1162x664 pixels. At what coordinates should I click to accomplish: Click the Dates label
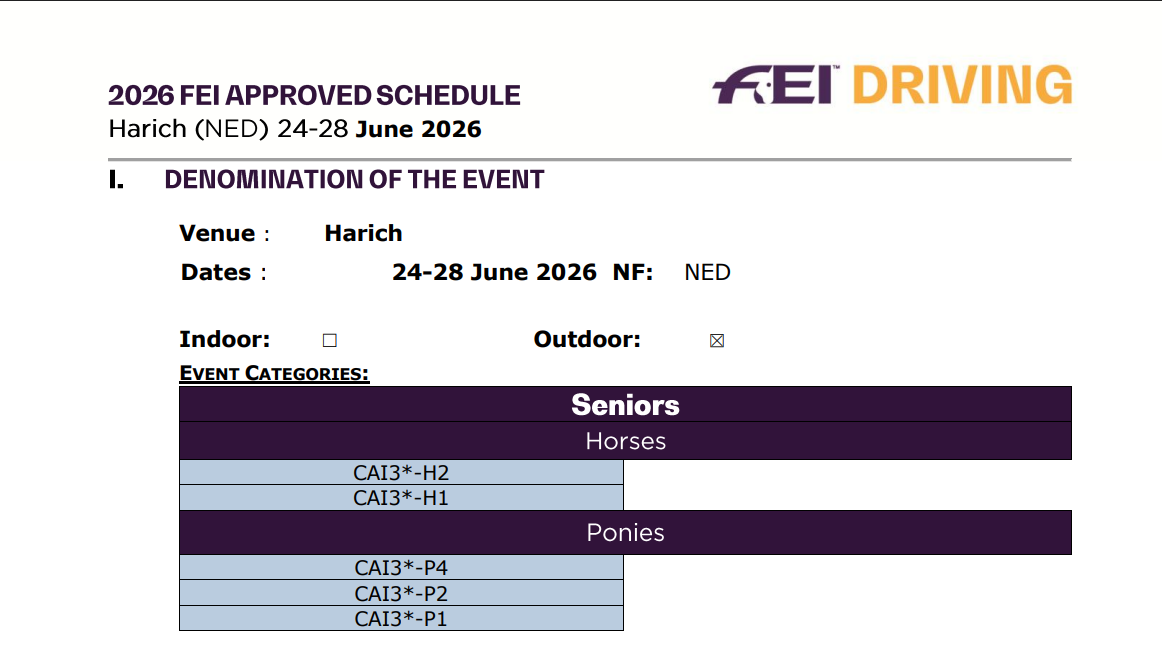(x=217, y=273)
